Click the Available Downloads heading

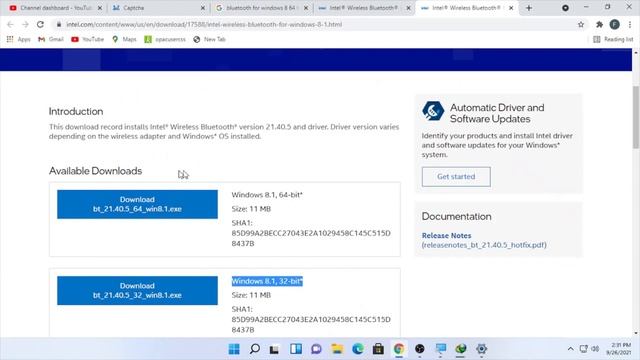pos(95,171)
